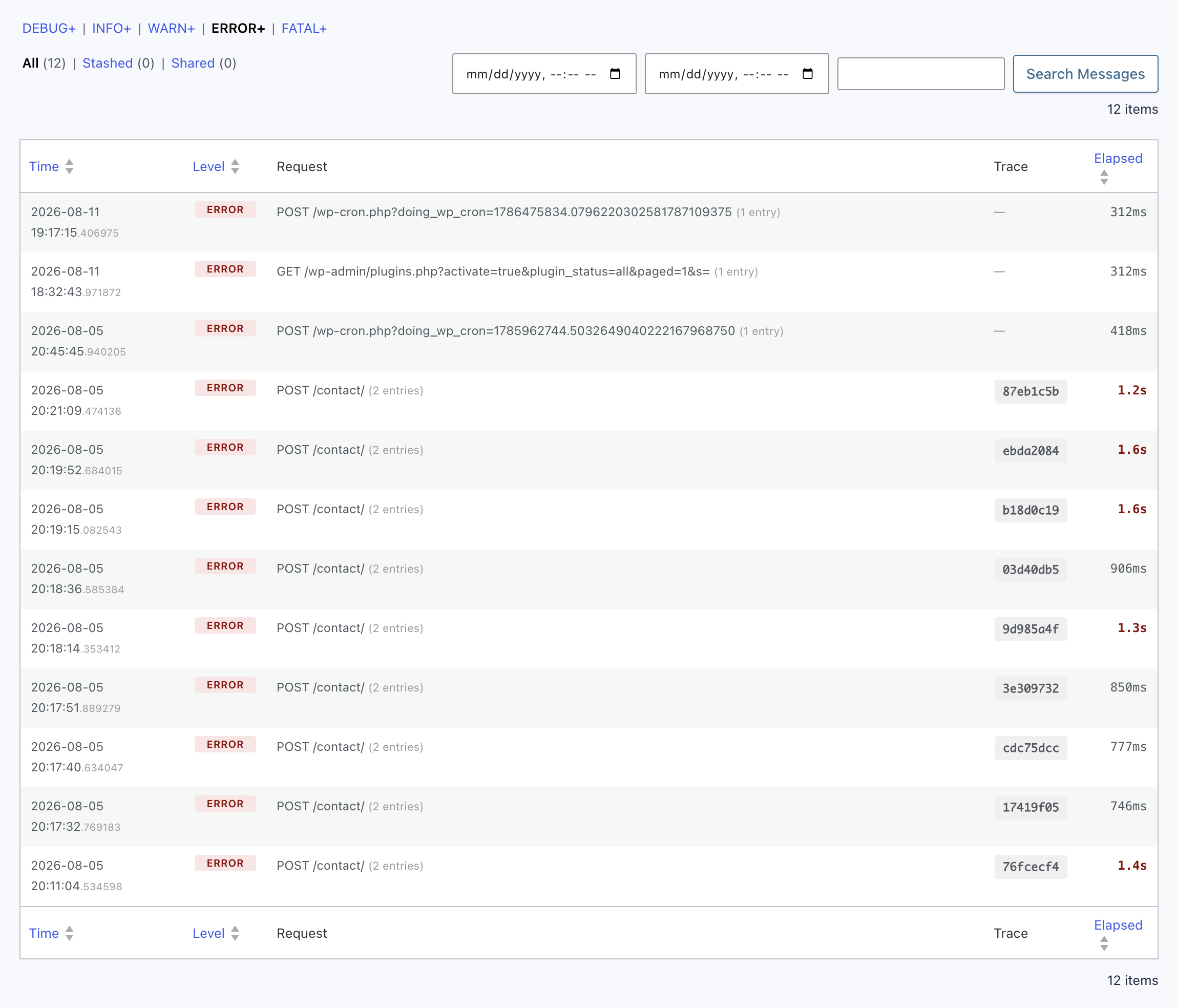Filter logs by FATAL+ level
Screen dimensions: 1177x1008
[x=304, y=28]
